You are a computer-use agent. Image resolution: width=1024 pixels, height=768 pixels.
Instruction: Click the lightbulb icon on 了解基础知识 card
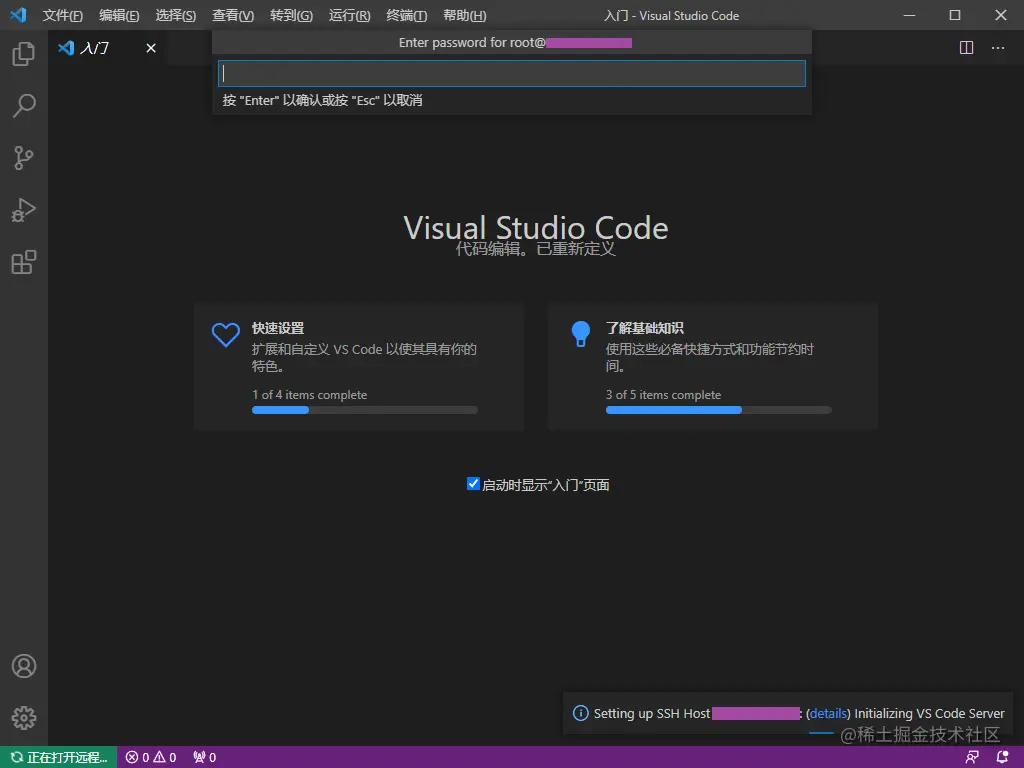(581, 334)
